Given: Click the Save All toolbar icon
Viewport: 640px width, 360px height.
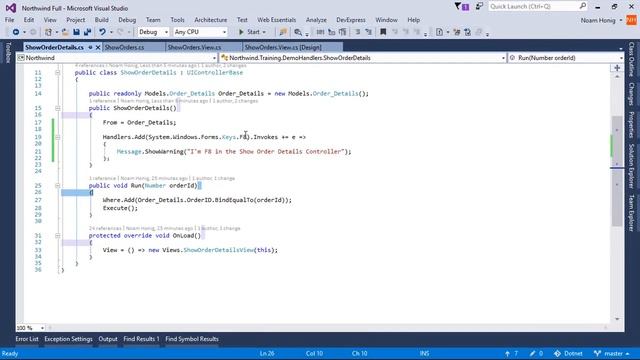Looking at the screenshot, I should (87, 32).
